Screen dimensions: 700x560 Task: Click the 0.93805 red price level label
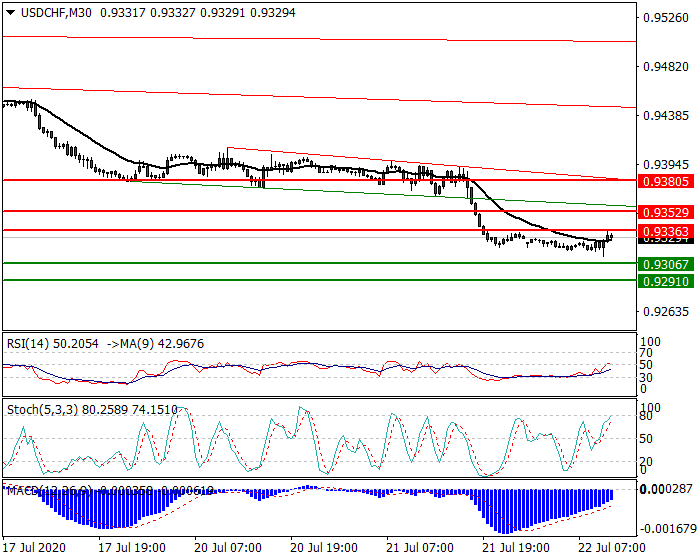point(666,181)
